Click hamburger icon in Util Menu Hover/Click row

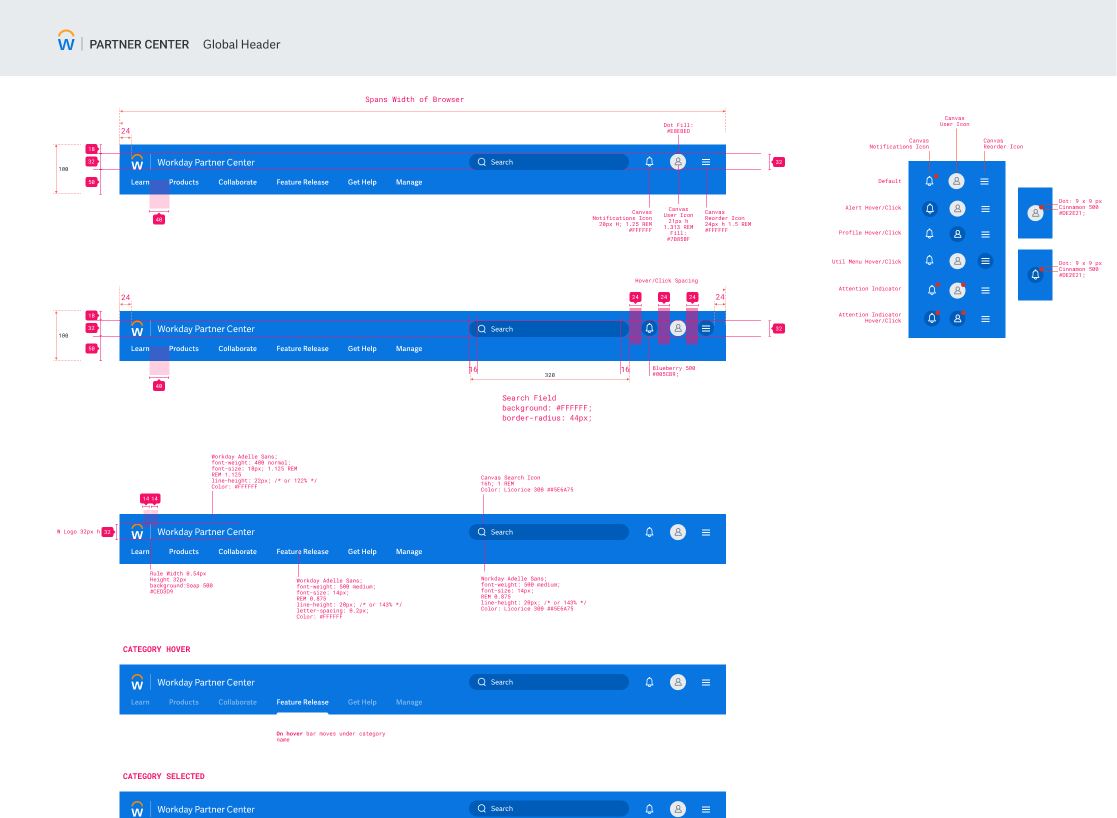click(985, 261)
